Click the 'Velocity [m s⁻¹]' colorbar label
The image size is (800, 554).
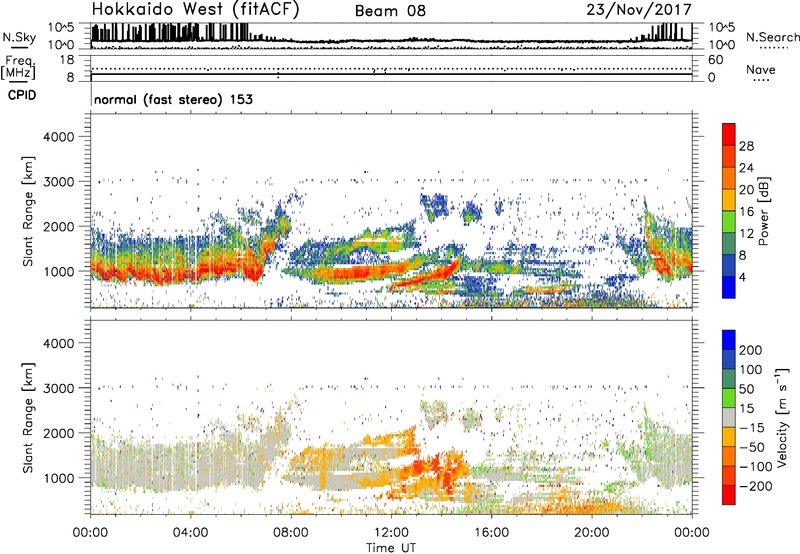(782, 417)
